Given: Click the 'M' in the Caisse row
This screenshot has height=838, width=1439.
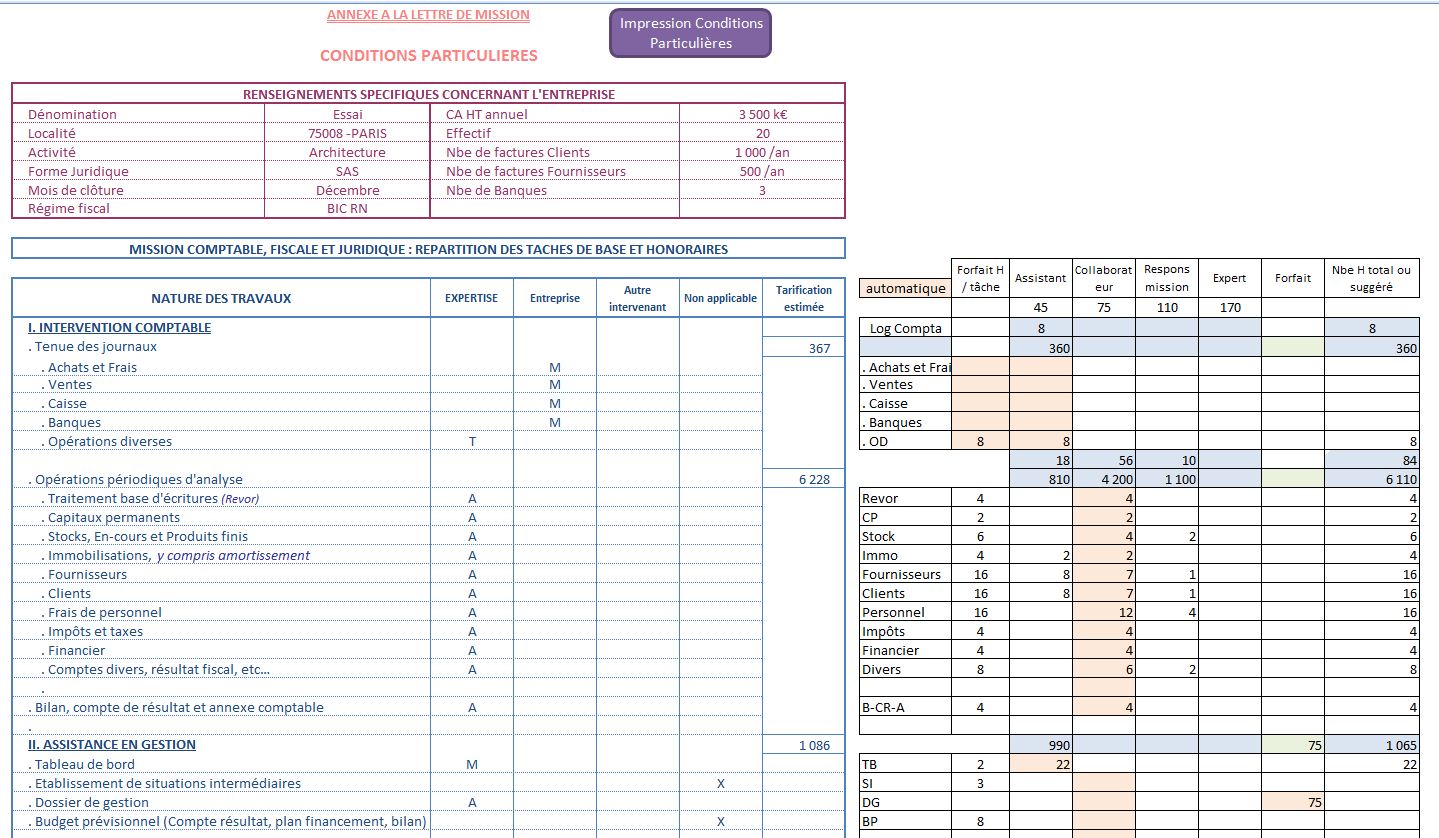Looking at the screenshot, I should tap(555, 404).
